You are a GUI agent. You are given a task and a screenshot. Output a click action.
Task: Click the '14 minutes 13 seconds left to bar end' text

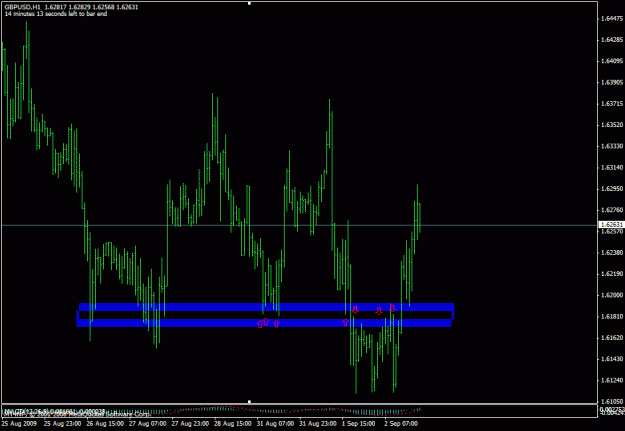pyautogui.click(x=55, y=14)
